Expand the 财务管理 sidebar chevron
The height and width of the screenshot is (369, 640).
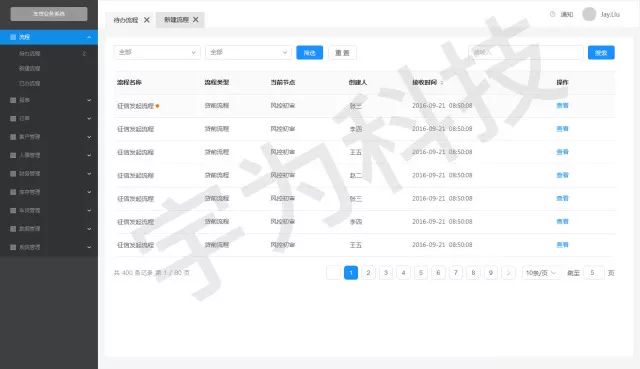[89, 173]
